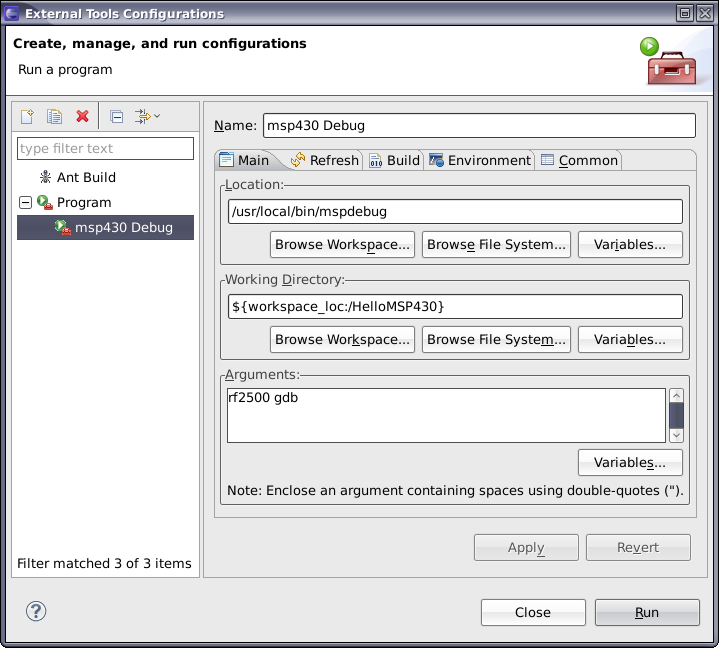Open Variables for Arguments
The height and width of the screenshot is (648, 719).
point(631,463)
